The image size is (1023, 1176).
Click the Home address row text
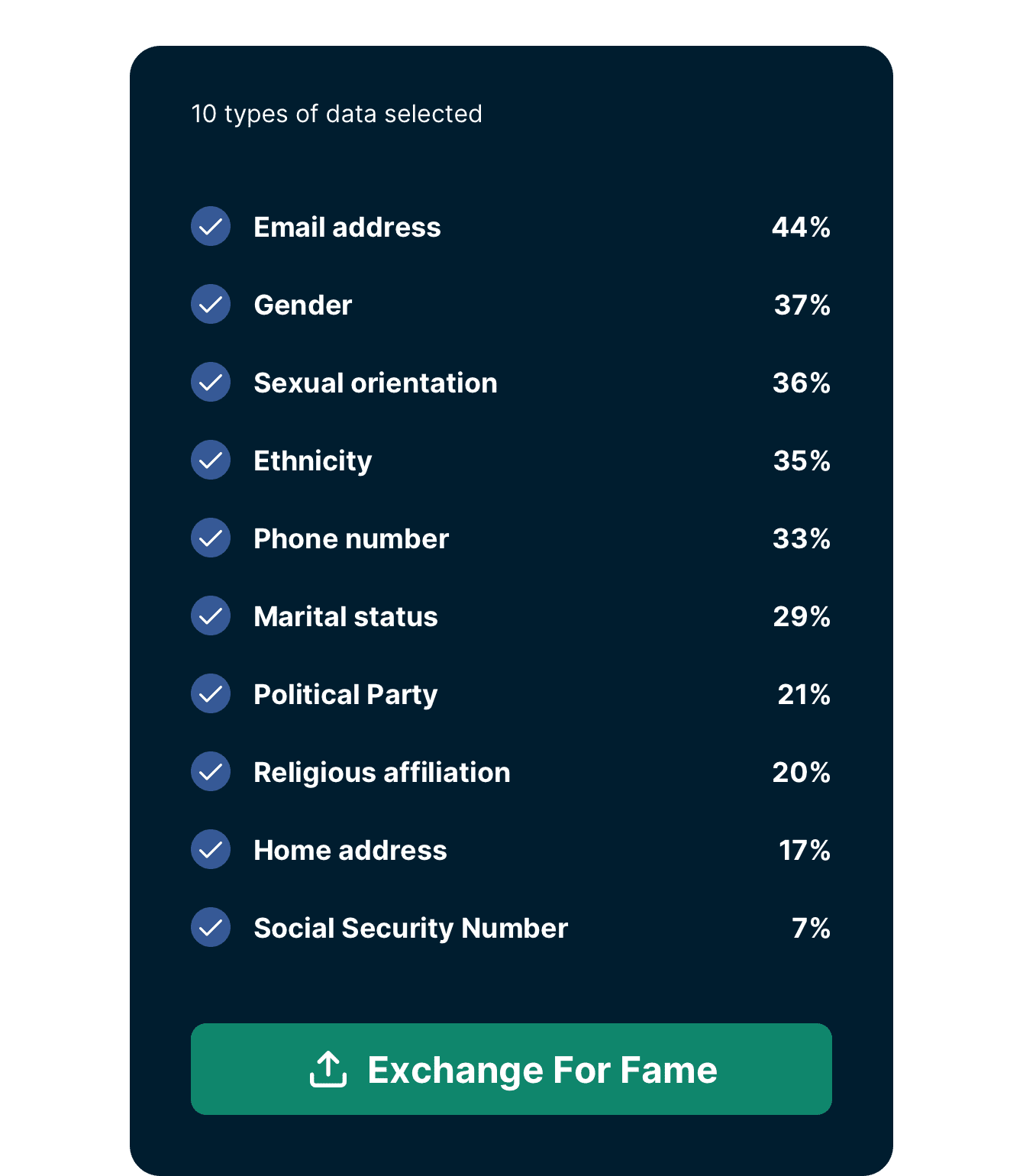(350, 849)
